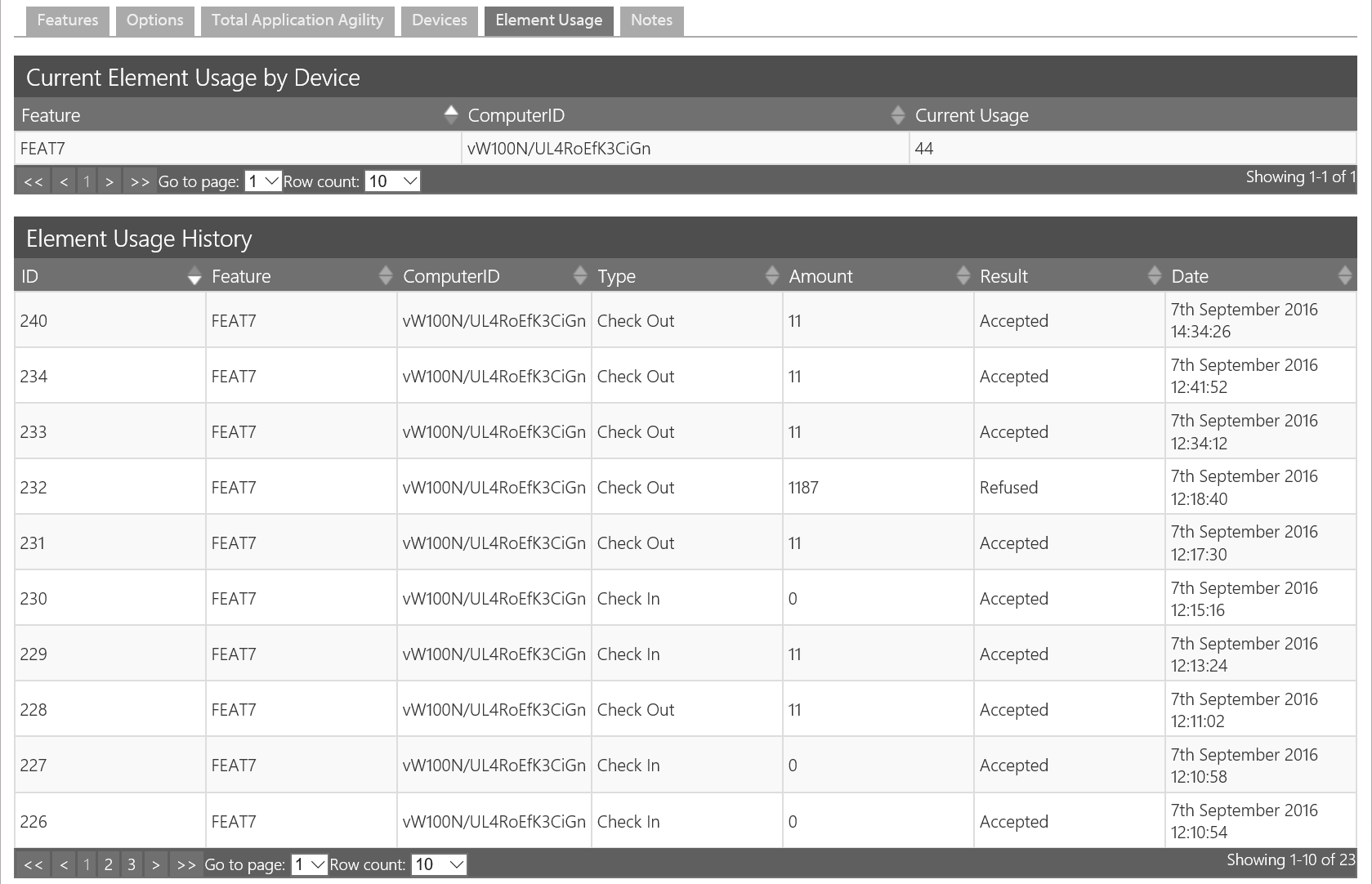Open Total Application Agility tab
Screen dimensions: 1372x884
[297, 20]
